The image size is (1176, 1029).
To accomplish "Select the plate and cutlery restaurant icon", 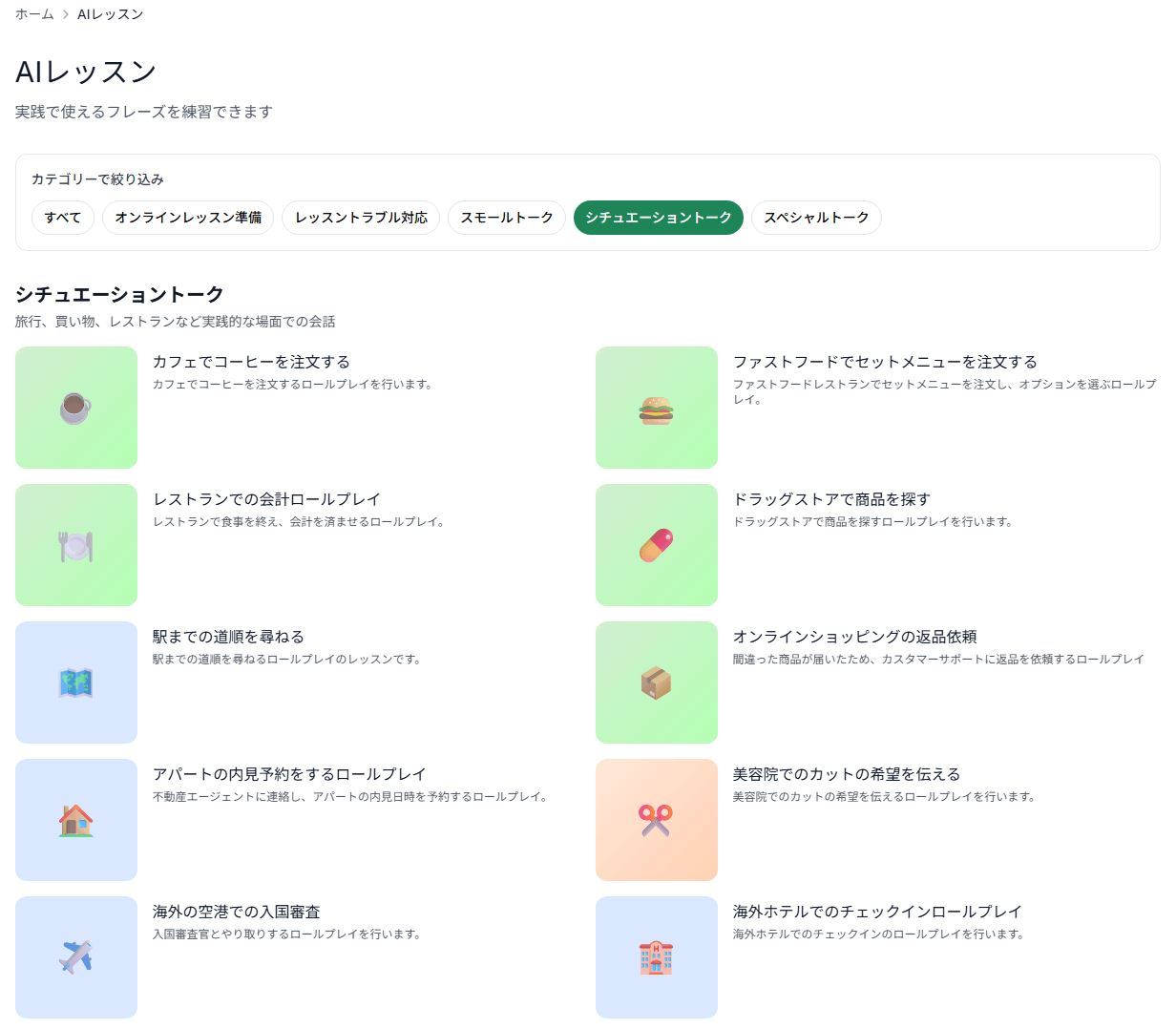I will pos(76,545).
